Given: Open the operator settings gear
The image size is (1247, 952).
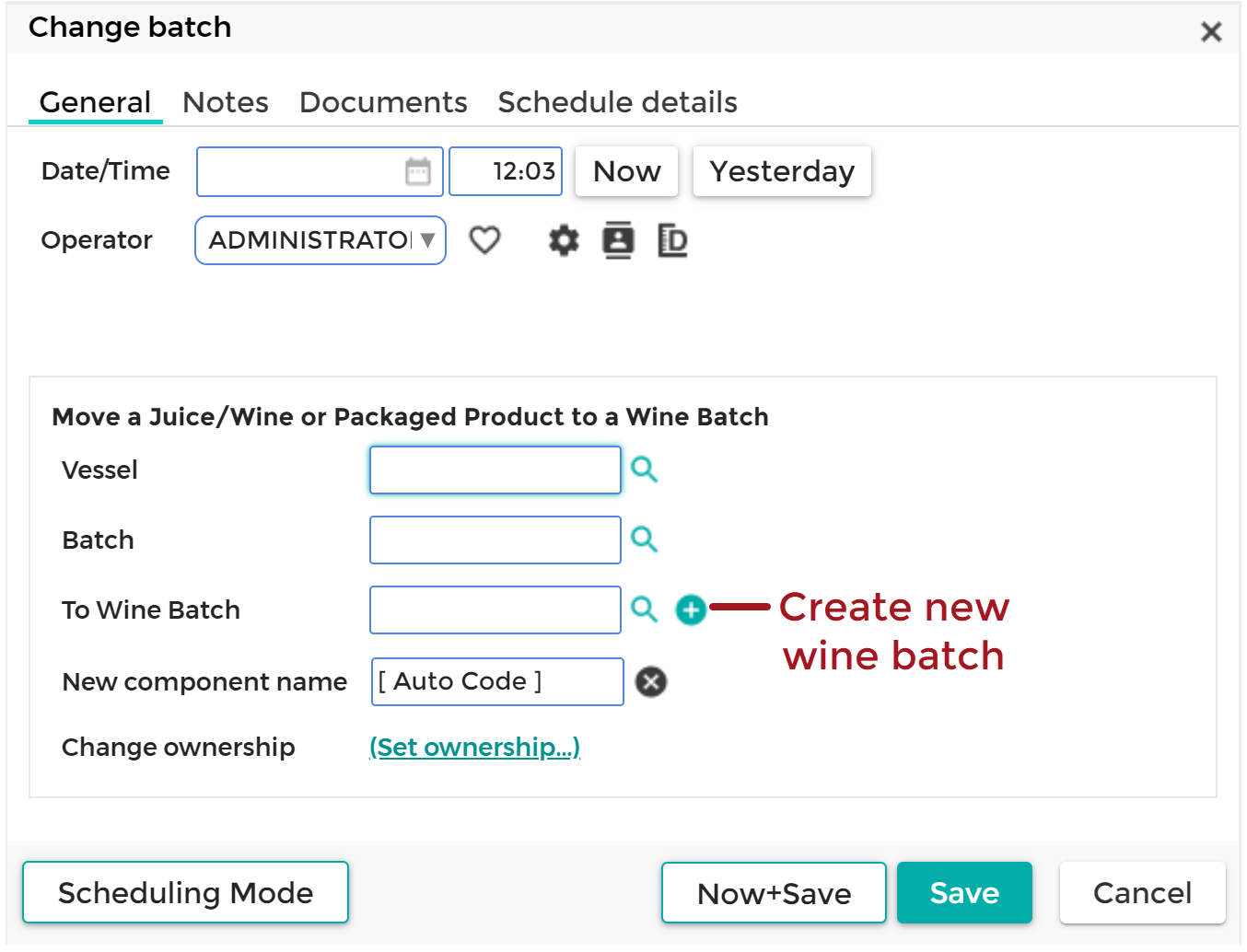Looking at the screenshot, I should click(x=563, y=240).
